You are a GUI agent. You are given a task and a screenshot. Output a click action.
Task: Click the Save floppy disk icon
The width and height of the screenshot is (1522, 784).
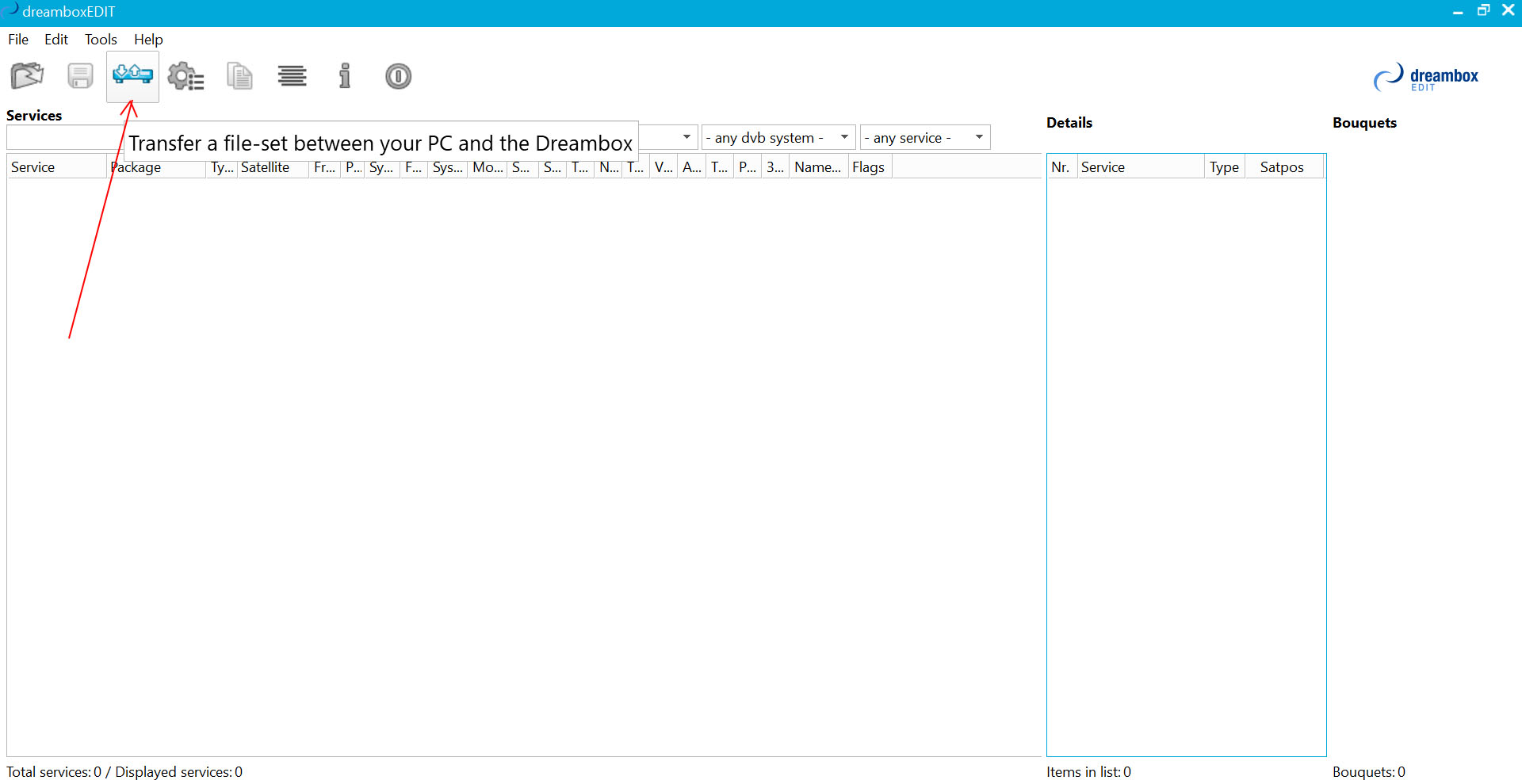pos(80,76)
